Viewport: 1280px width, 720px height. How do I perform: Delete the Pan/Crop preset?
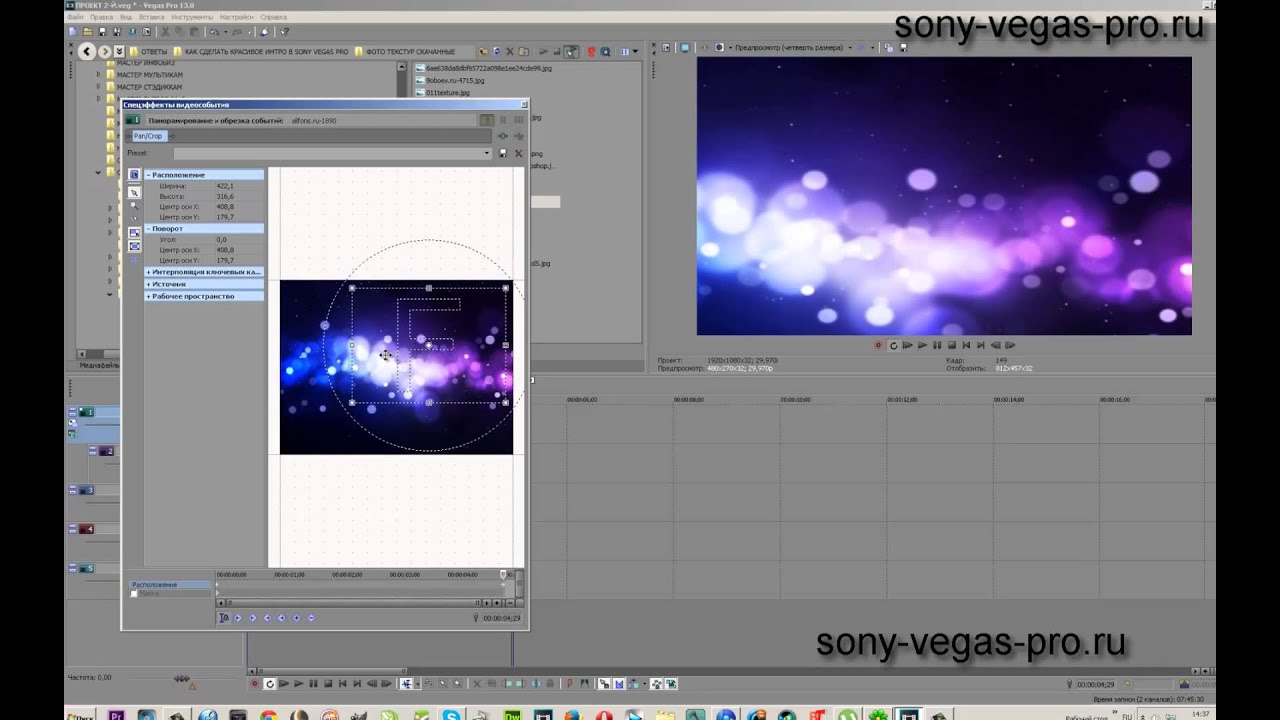518,153
